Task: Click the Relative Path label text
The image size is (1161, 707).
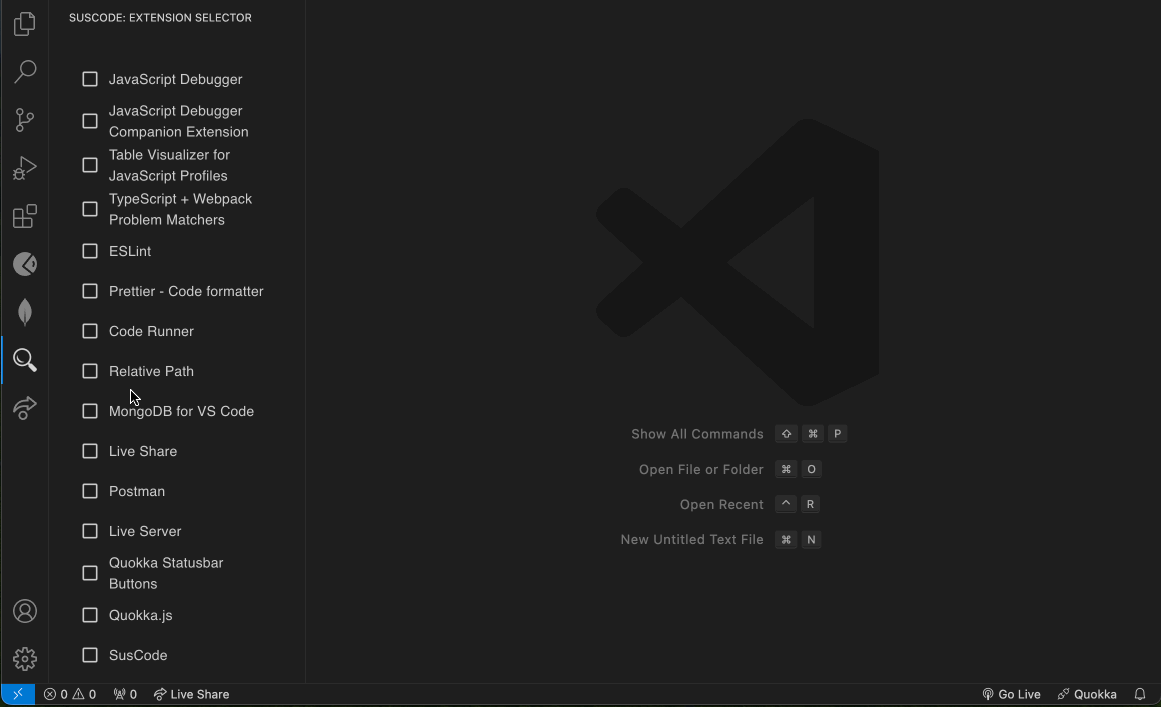Action: 151,371
